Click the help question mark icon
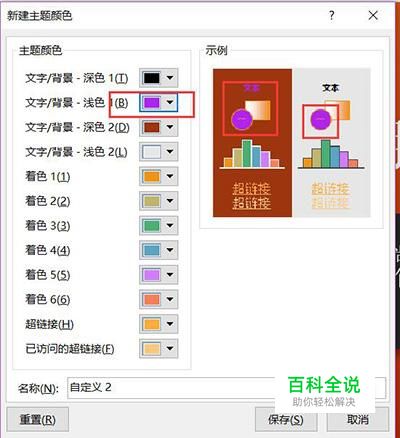Viewport: 400px width, 438px height. pos(331,15)
